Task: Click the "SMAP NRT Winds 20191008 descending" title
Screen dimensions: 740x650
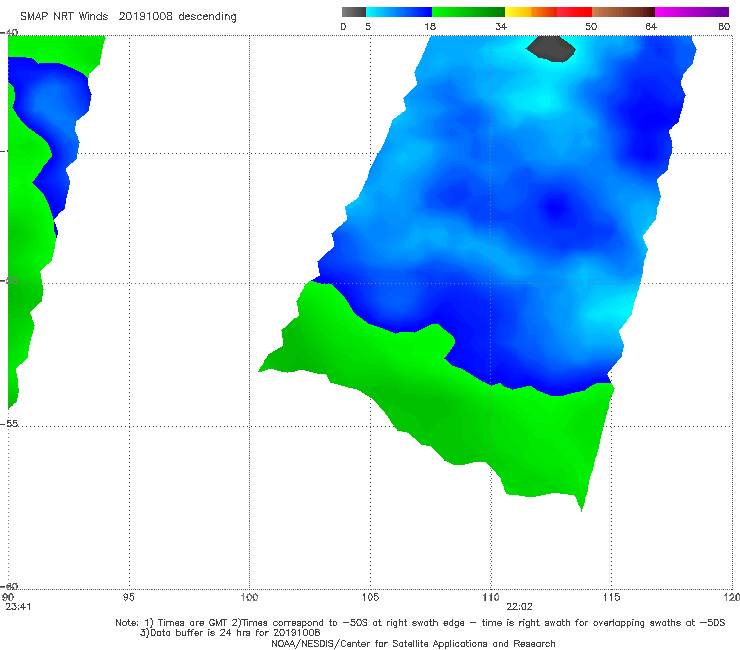Action: tap(128, 16)
